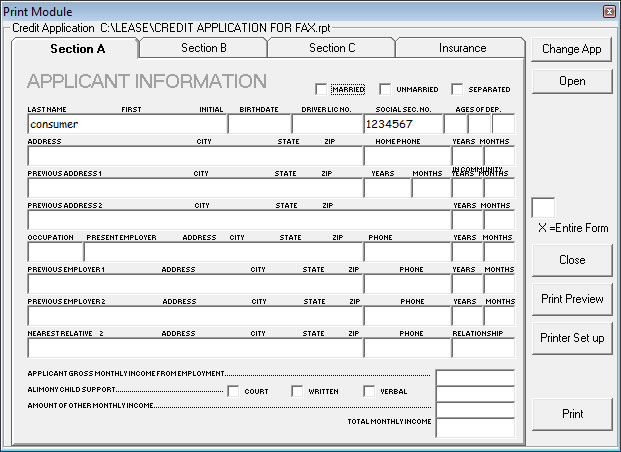
Task: Click the Social Sec. No. field showing 1234567
Action: (403, 124)
